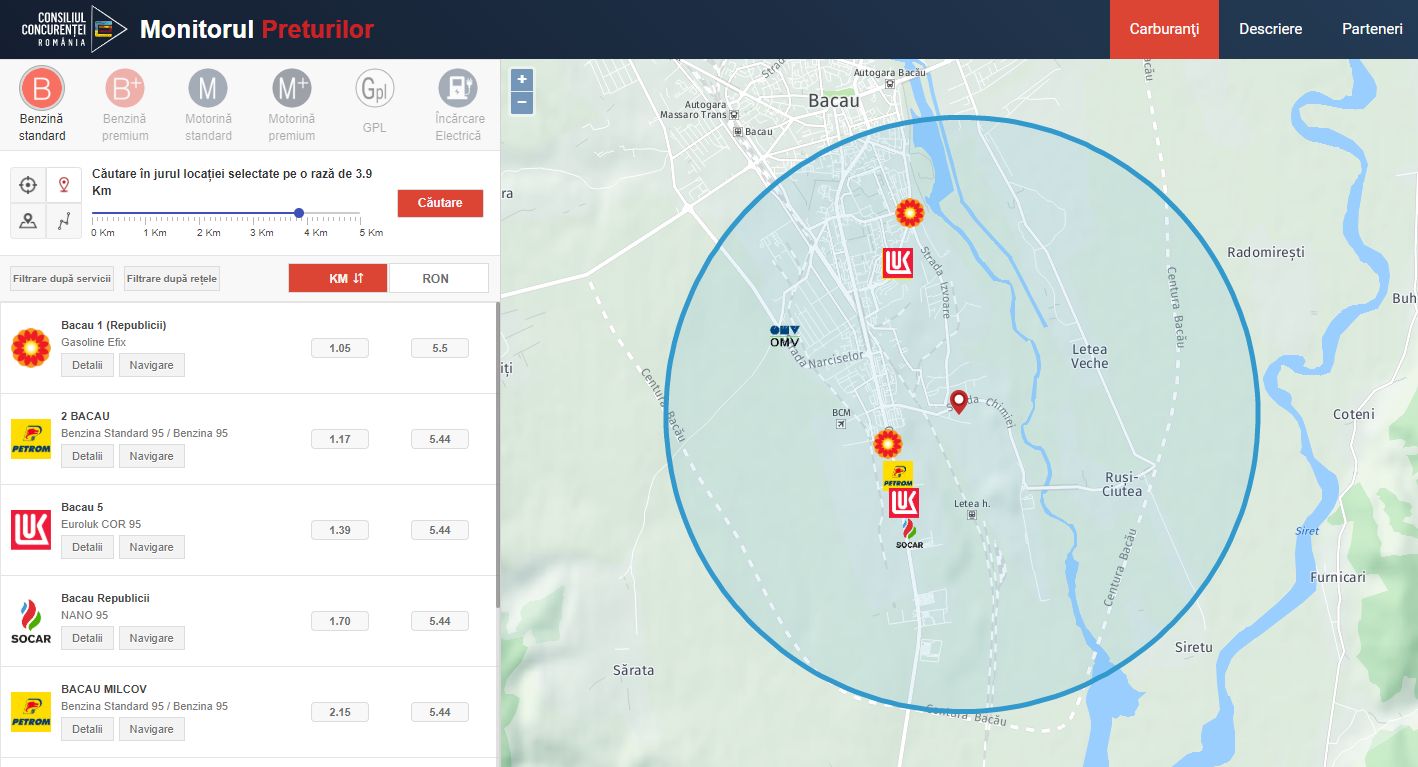Choose the GPL fuel type icon
This screenshot has width=1418, height=767.
(x=374, y=90)
